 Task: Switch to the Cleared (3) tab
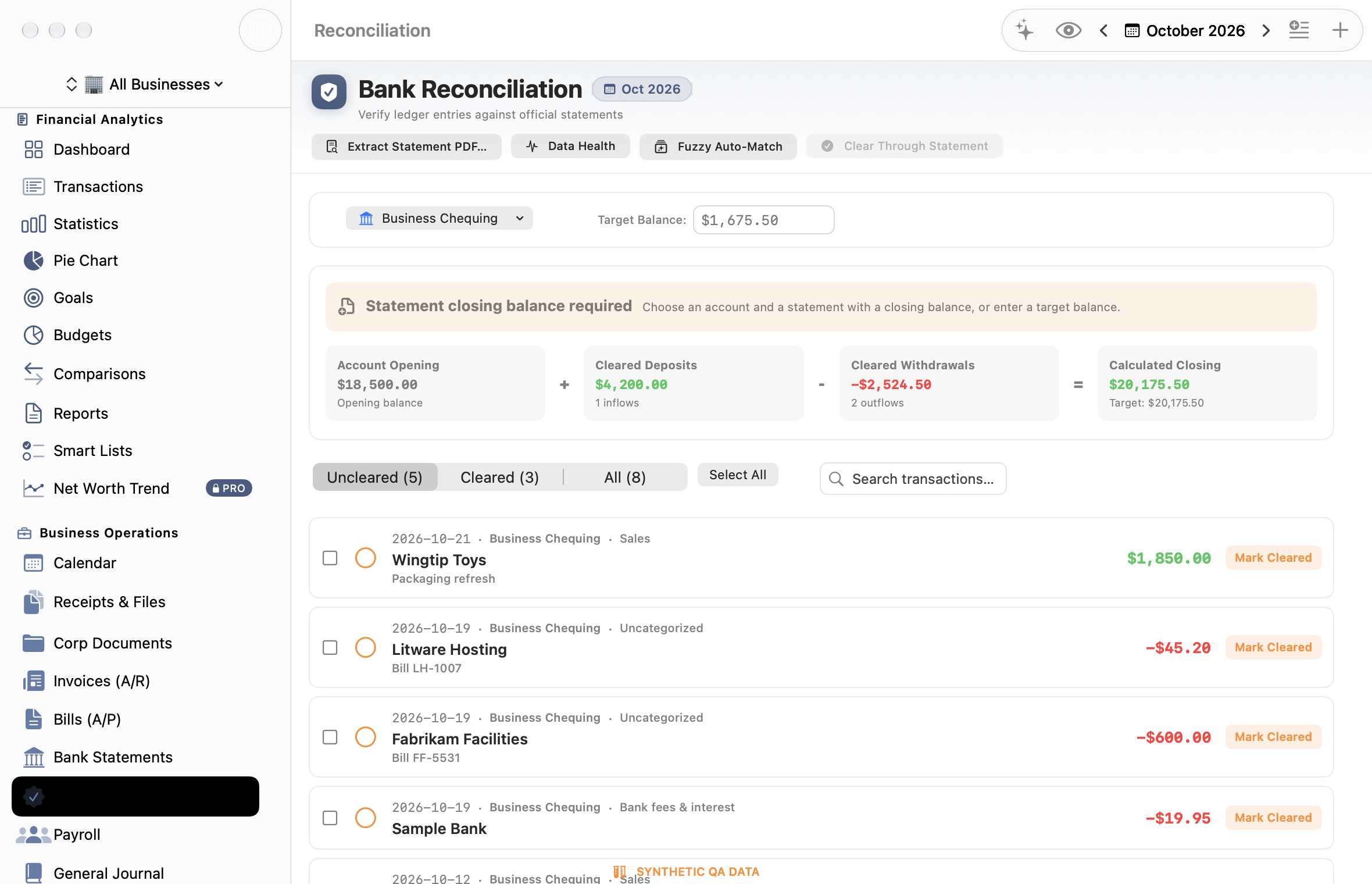[x=500, y=477]
